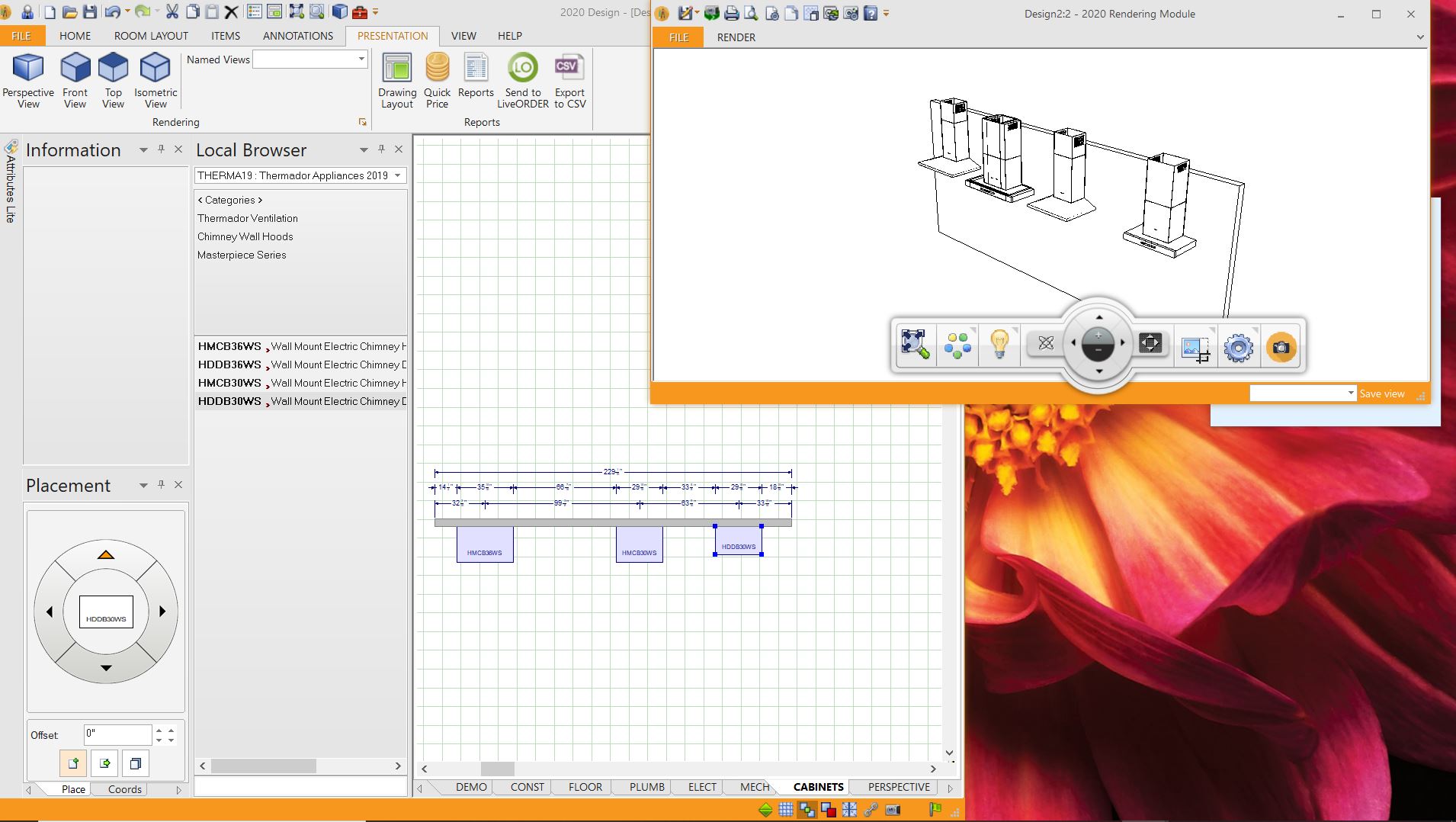1456x822 pixels.
Task: Open the RENDER menu in Rendering Module
Action: pos(736,37)
